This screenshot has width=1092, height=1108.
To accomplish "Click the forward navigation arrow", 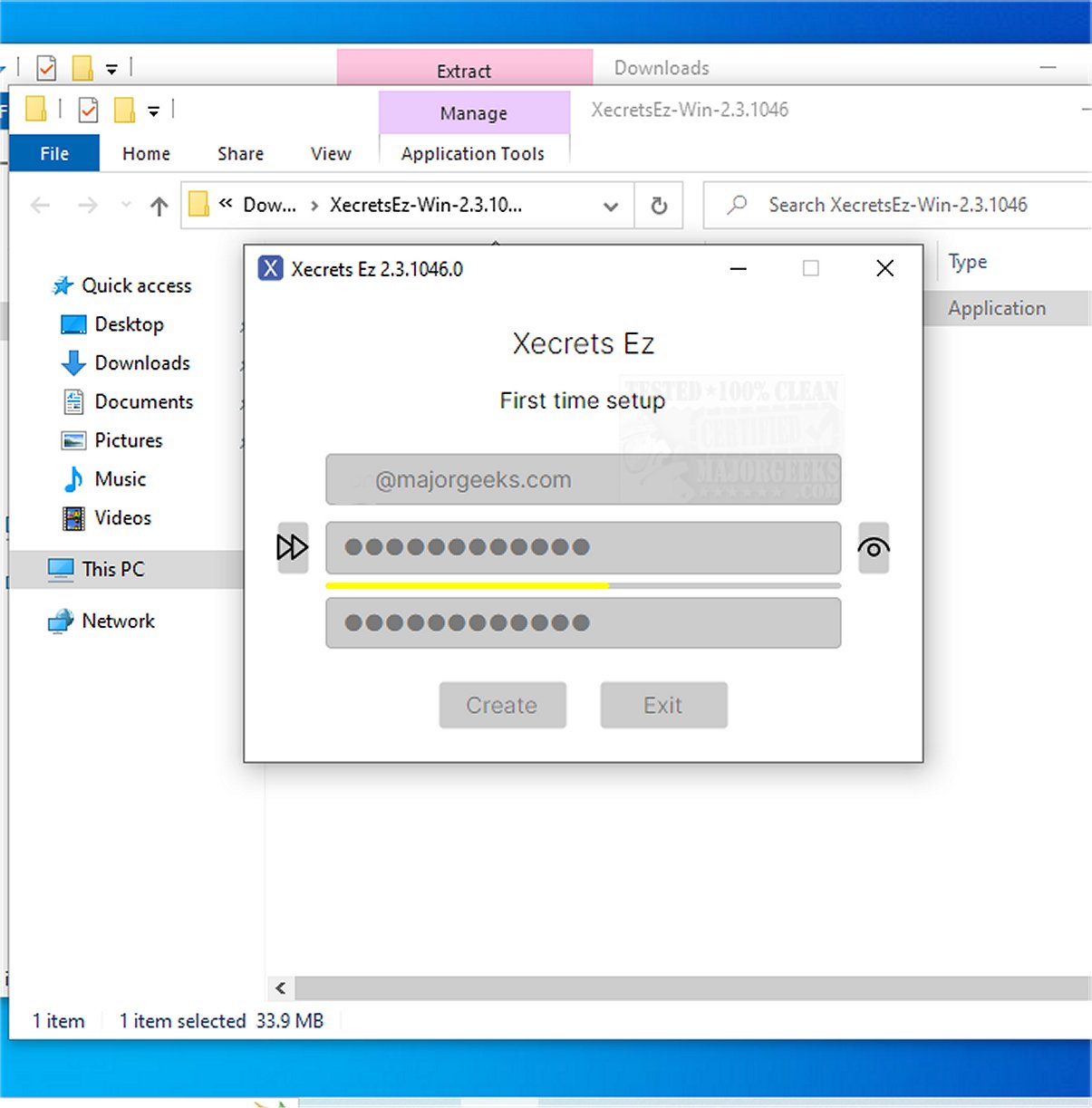I will point(88,205).
